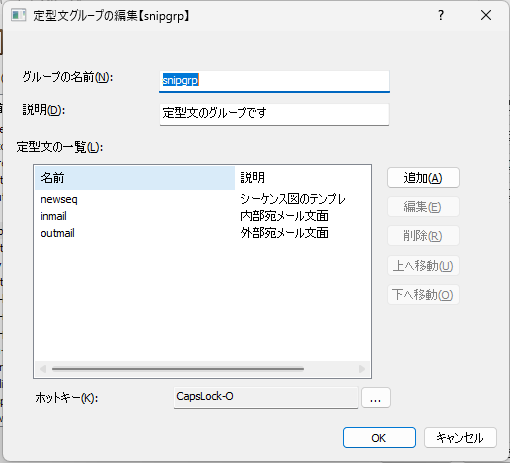Viewport: 510px width, 463px height.
Task: Click the horizontal scrollbar's right arrow
Action: pyautogui.click(x=362, y=369)
